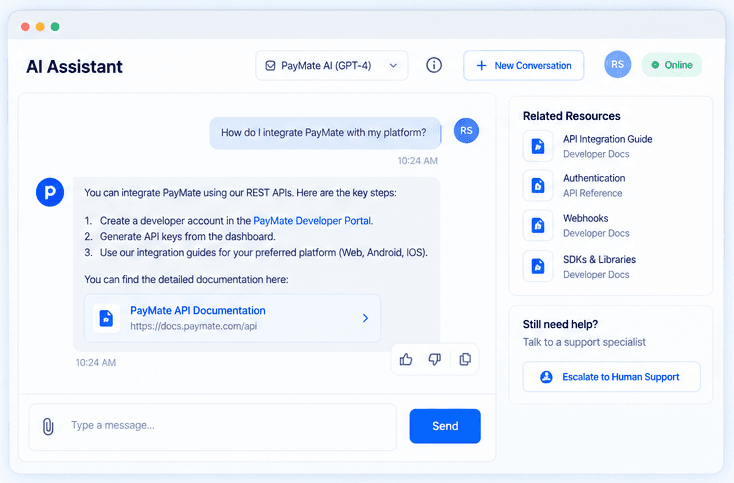Click the user message bubble about integrating PayMate

click(325, 133)
